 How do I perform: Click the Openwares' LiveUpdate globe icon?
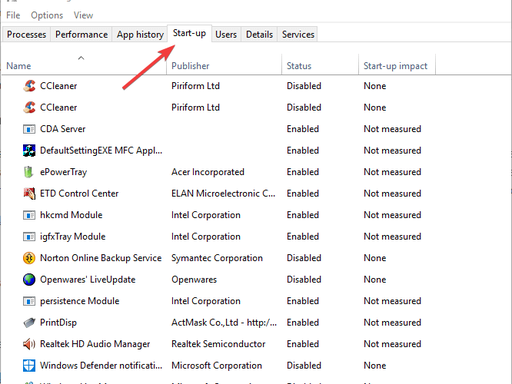29,280
